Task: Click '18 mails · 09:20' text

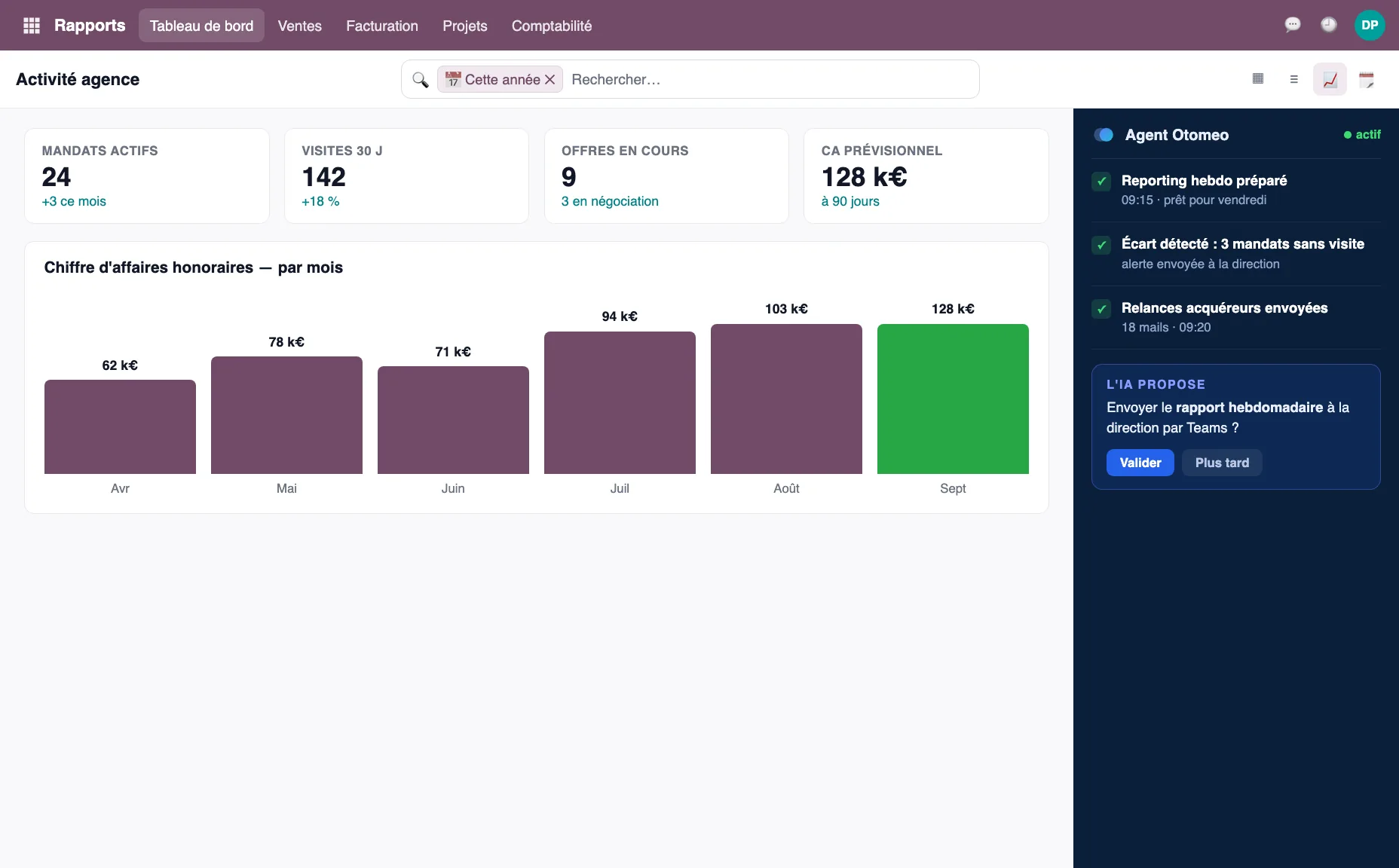Action: click(1166, 327)
